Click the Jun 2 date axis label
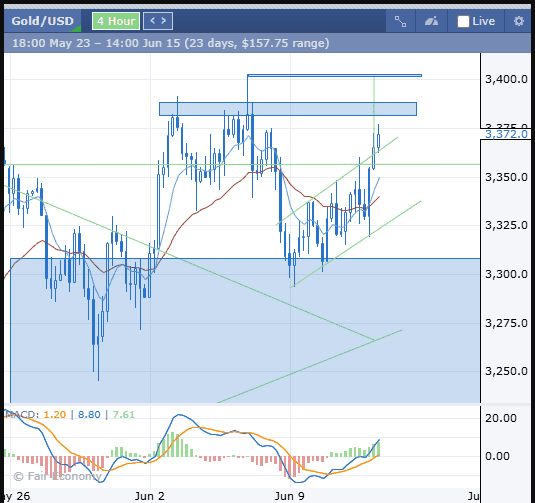The height and width of the screenshot is (503, 535). click(x=149, y=496)
